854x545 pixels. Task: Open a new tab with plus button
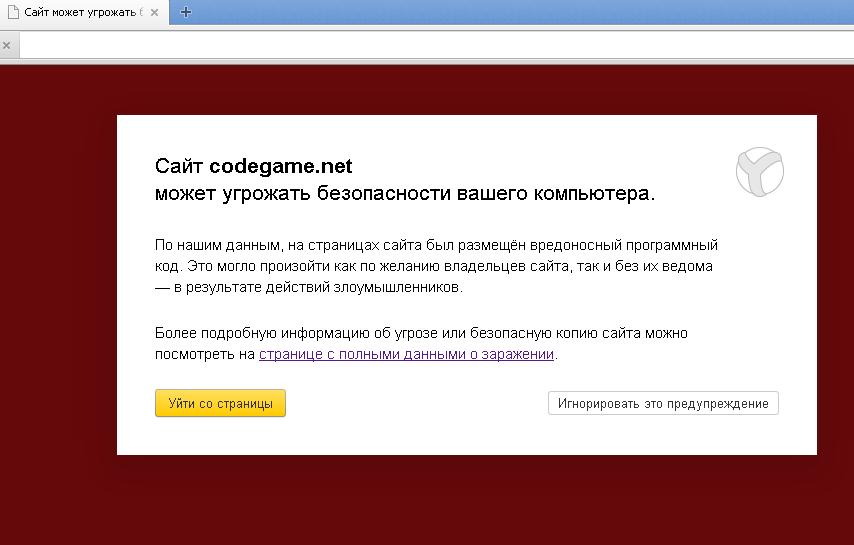pyautogui.click(x=186, y=12)
